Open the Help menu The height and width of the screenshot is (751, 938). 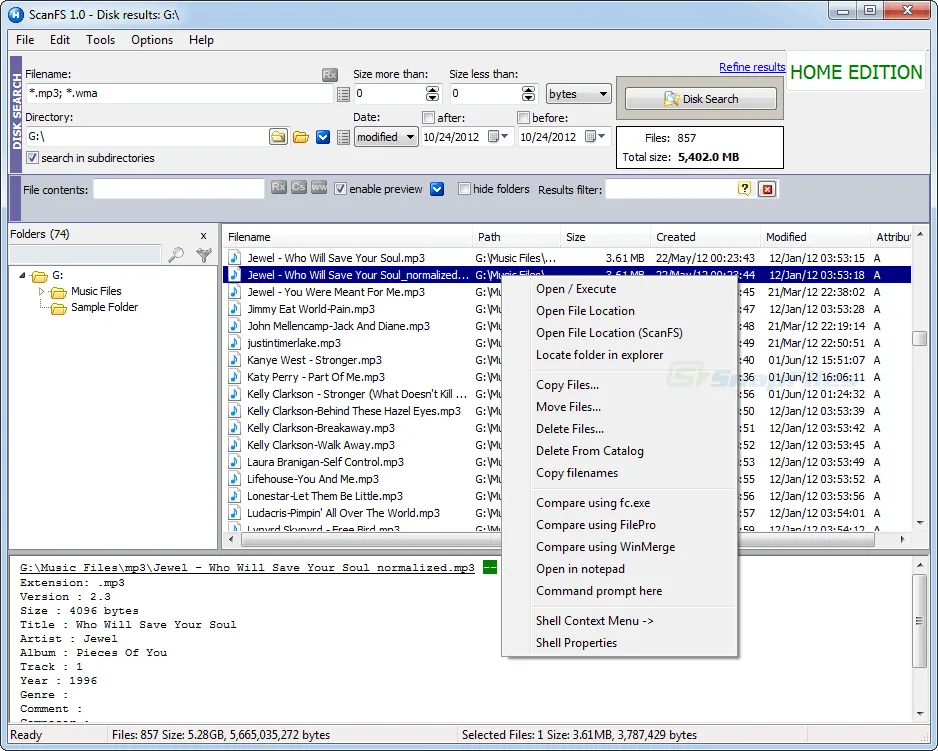coord(201,40)
